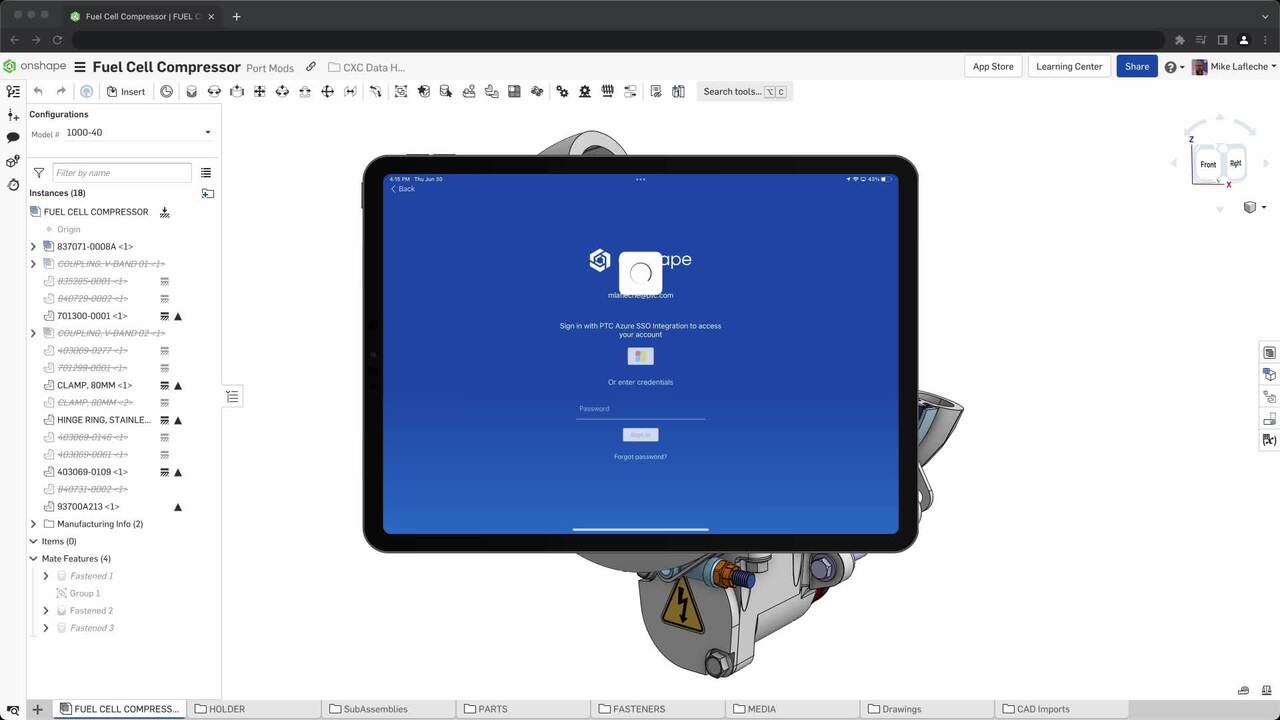This screenshot has width=1280, height=720.
Task: Select the Slider mate tool
Action: [237, 91]
